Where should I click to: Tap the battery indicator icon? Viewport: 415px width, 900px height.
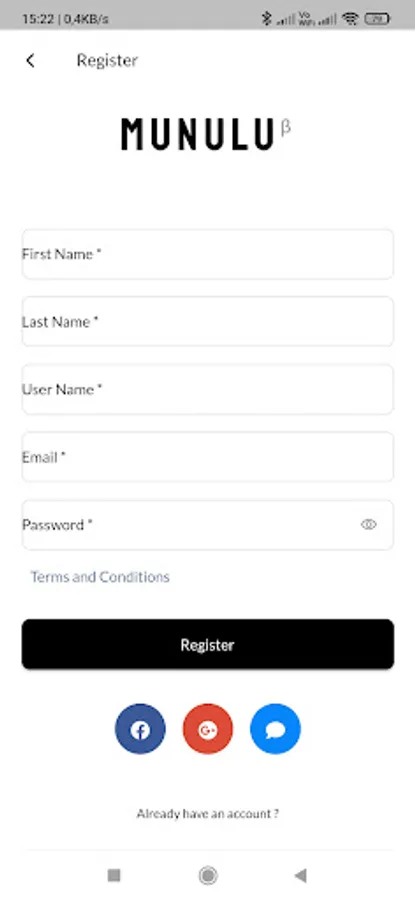tap(377, 19)
